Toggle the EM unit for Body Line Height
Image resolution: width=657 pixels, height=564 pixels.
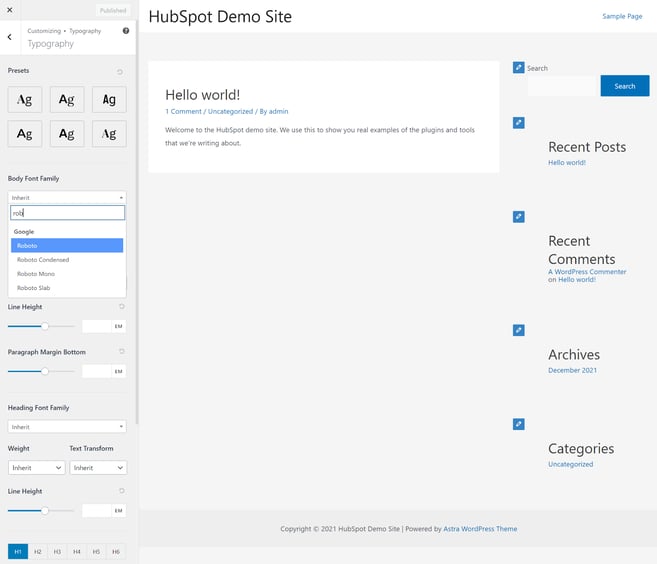coord(119,326)
